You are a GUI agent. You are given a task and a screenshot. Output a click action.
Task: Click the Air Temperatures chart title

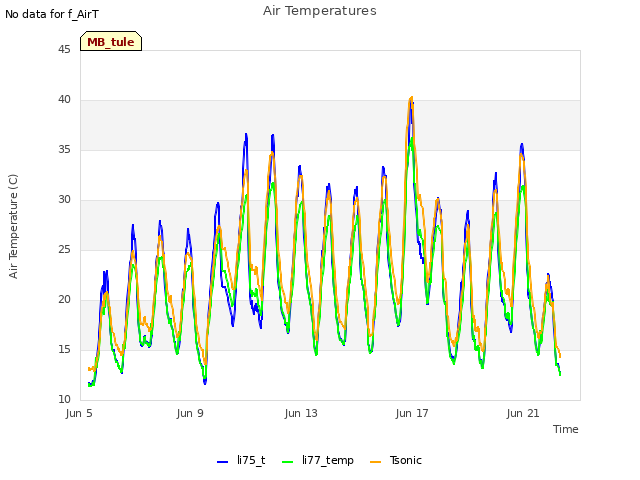point(320,11)
